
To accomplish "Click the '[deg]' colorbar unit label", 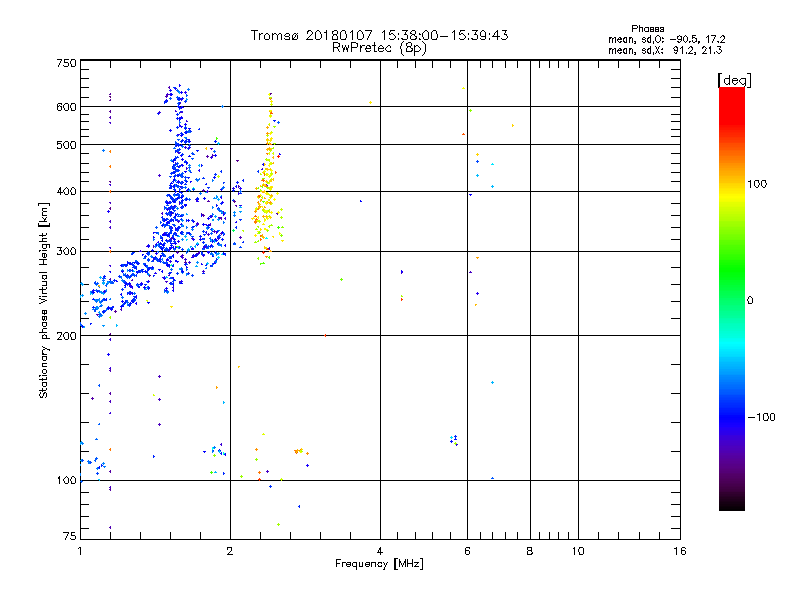I will point(734,80).
